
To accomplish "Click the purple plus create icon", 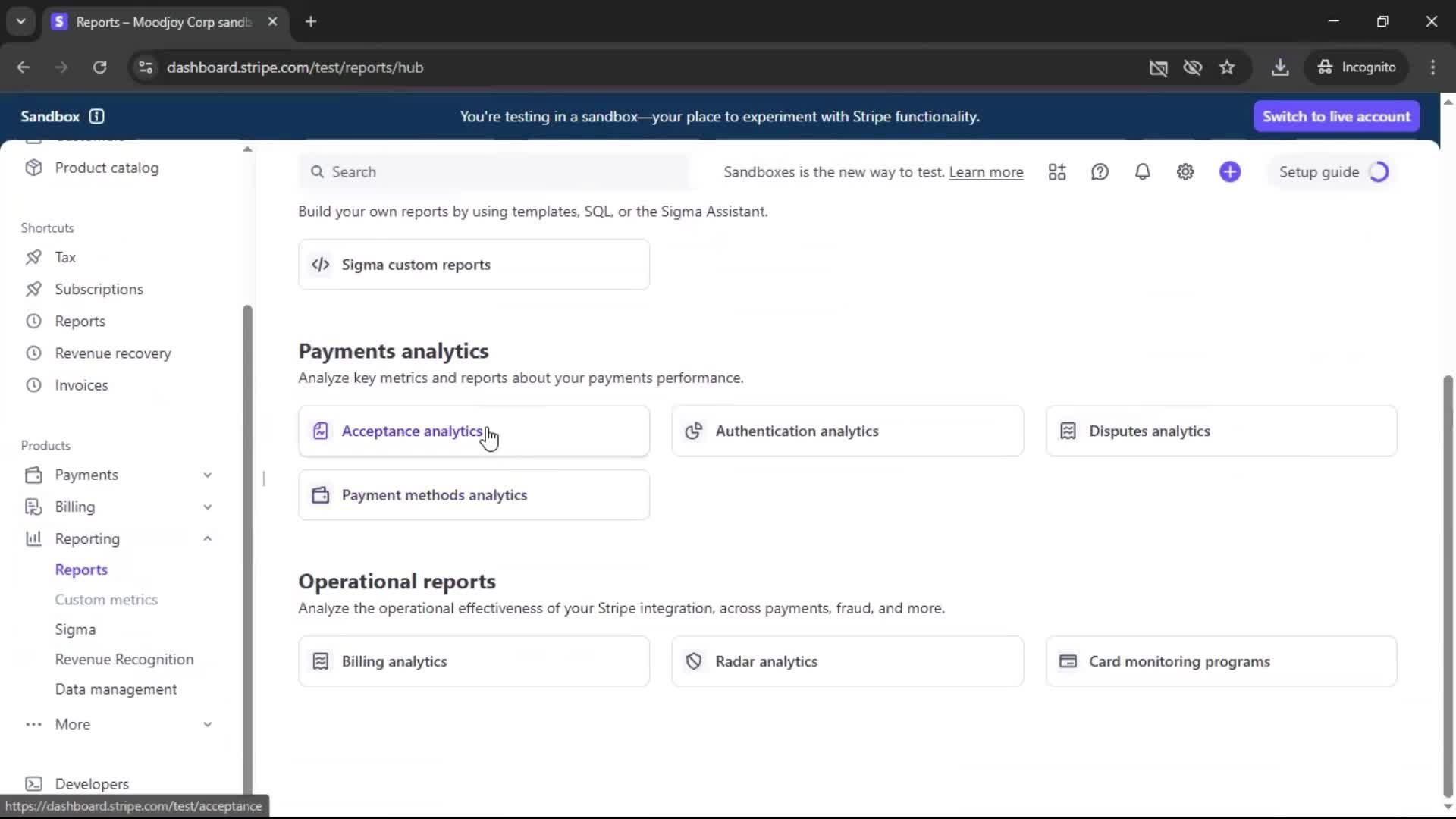I will 1229,172.
